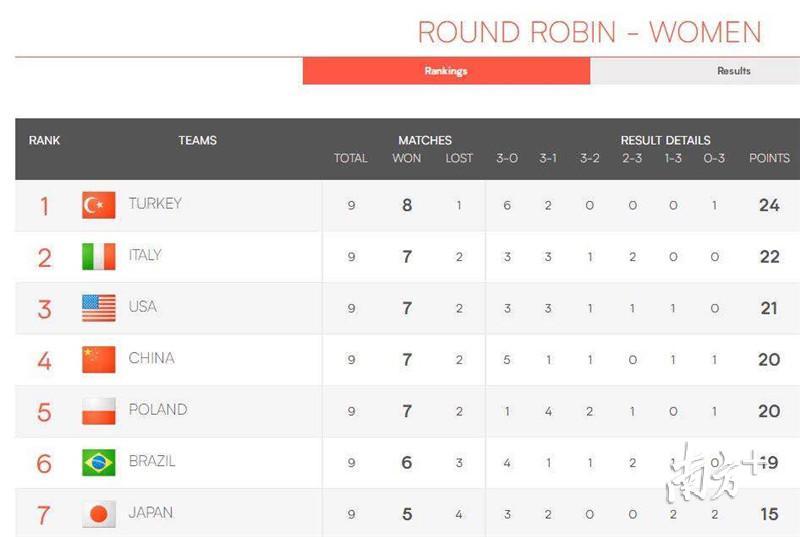Click the WON column header
Viewport: 800px width, 537px height.
click(x=407, y=158)
